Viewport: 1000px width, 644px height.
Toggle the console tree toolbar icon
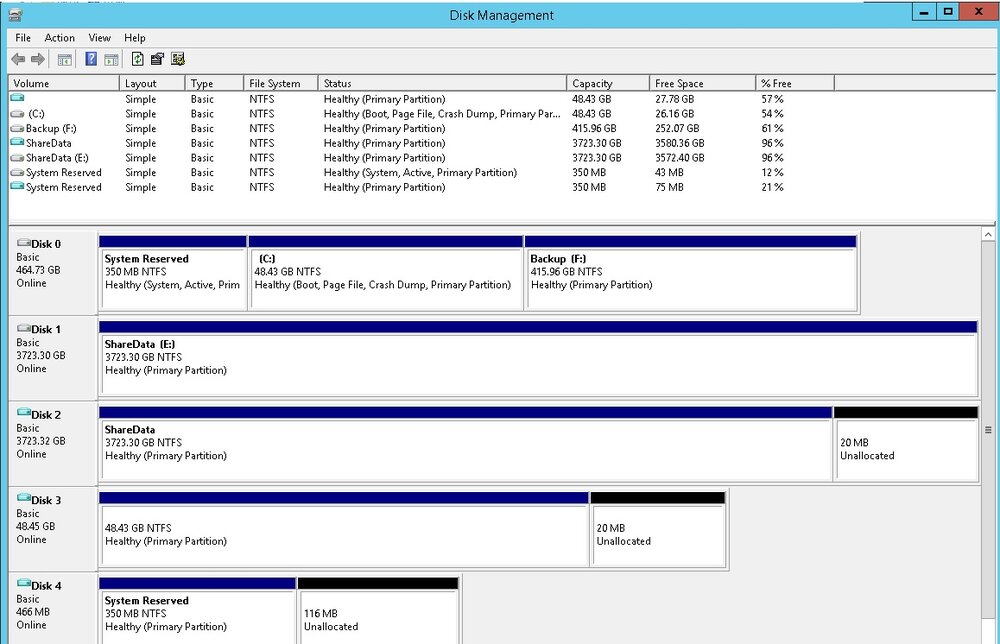coord(64,60)
